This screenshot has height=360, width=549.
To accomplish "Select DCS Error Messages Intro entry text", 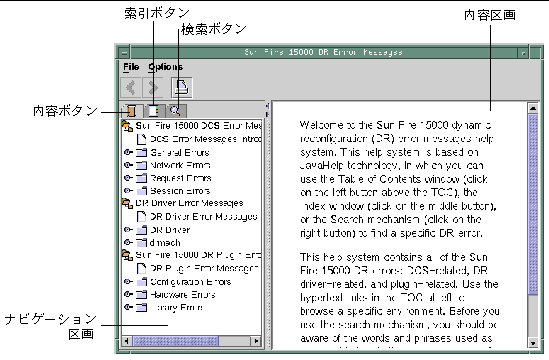I will [x=206, y=139].
